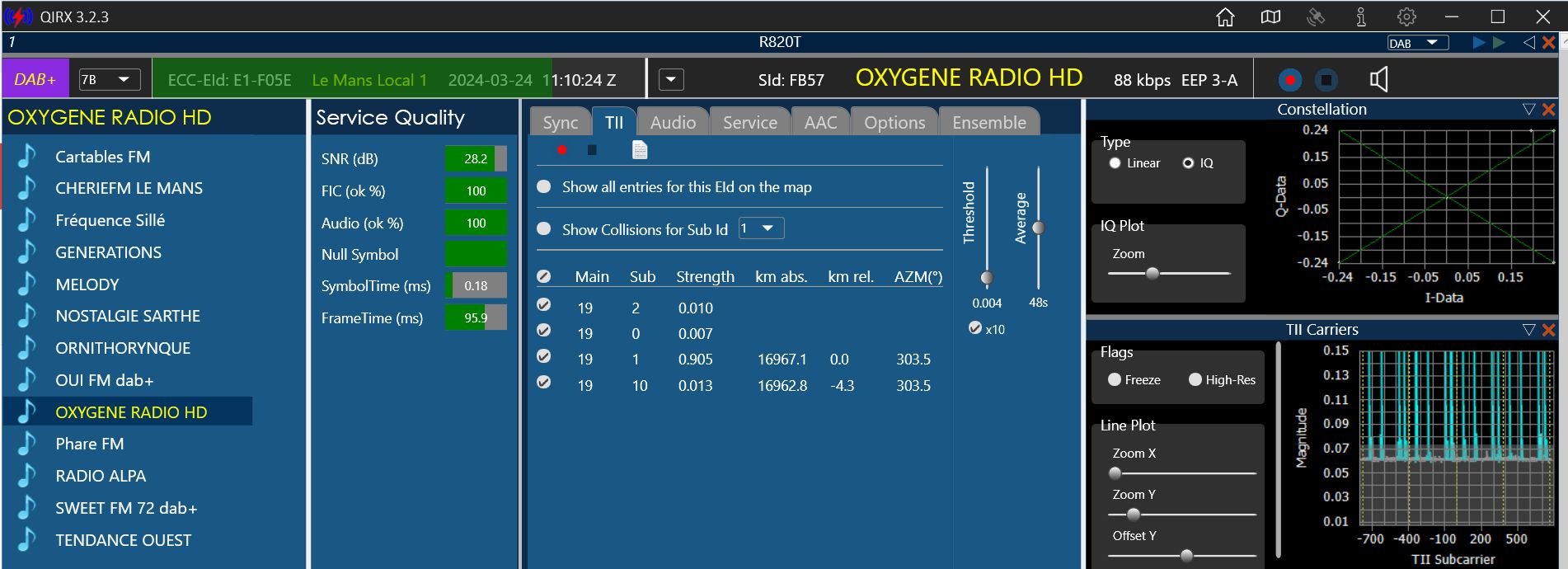Uncheck TII row with Sub 2
Viewport: 1568px width, 569px height.
tap(544, 305)
